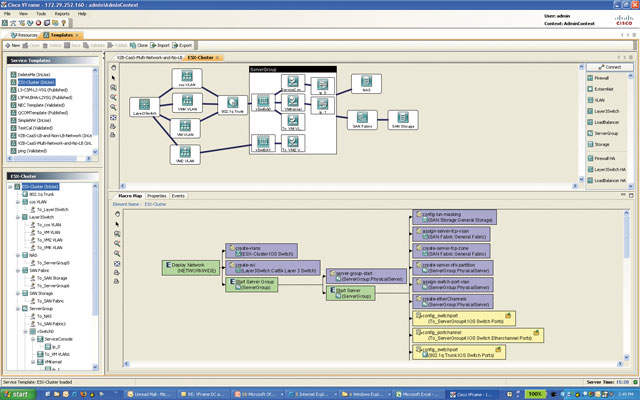The height and width of the screenshot is (400, 640).
Task: Pick the Firewall HA element from palette
Action: coord(601,158)
